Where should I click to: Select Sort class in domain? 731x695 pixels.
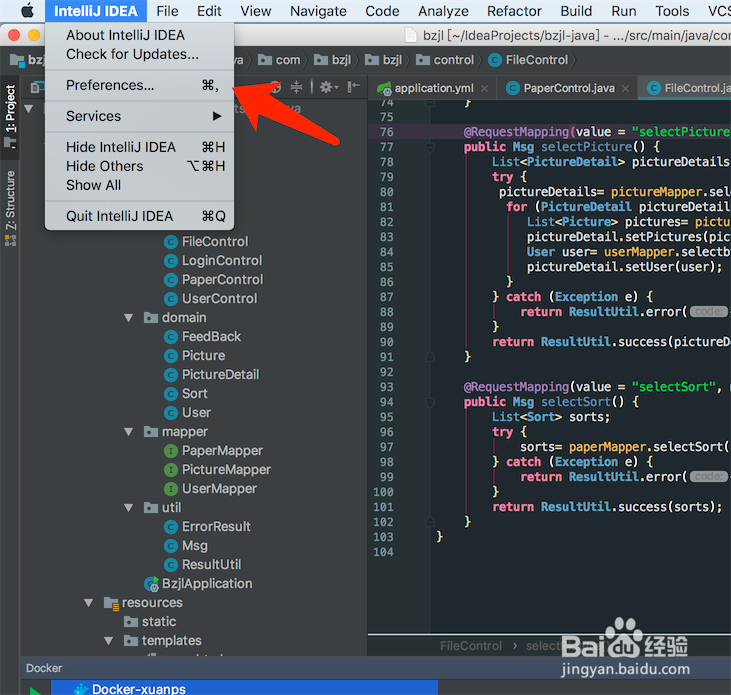(186, 394)
